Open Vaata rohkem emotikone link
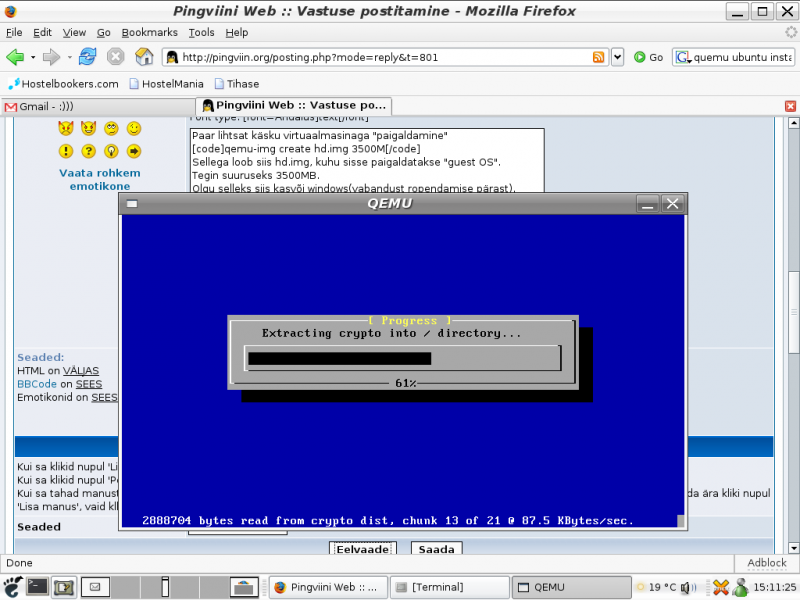Image resolution: width=800 pixels, height=600 pixels. pyautogui.click(x=99, y=180)
